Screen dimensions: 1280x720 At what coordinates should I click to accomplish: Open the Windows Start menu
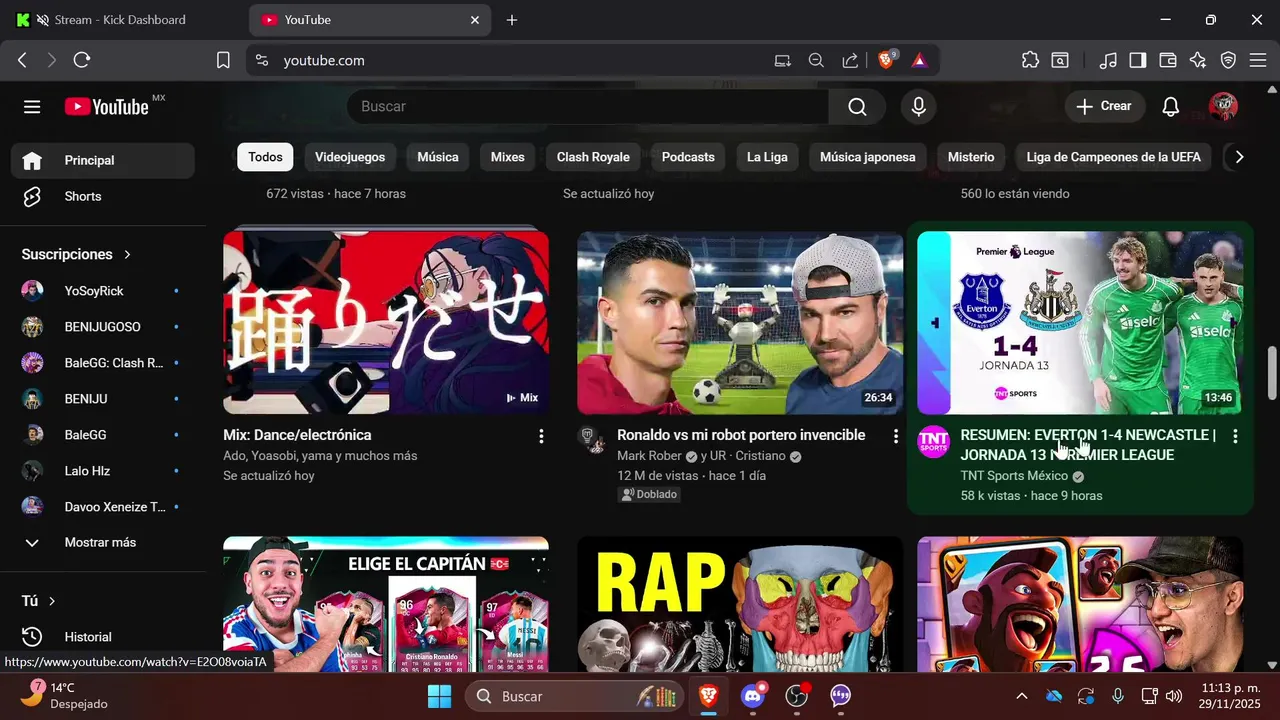click(x=439, y=696)
